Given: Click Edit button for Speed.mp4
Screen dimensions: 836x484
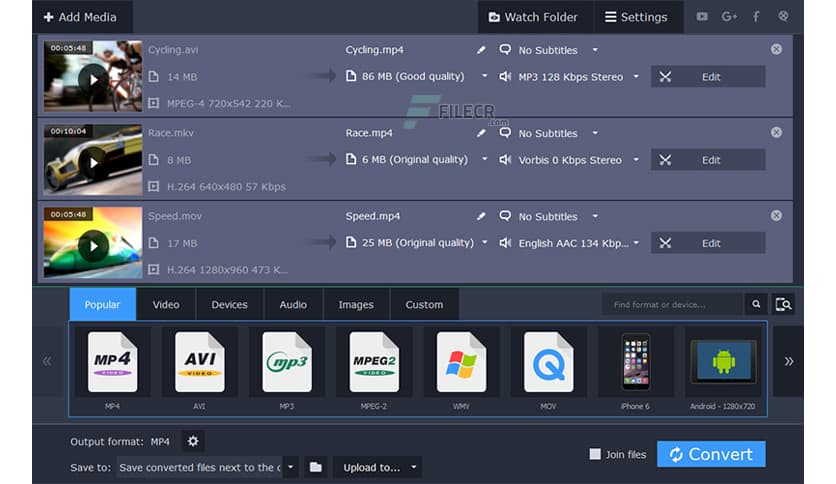Looking at the screenshot, I should 708,243.
